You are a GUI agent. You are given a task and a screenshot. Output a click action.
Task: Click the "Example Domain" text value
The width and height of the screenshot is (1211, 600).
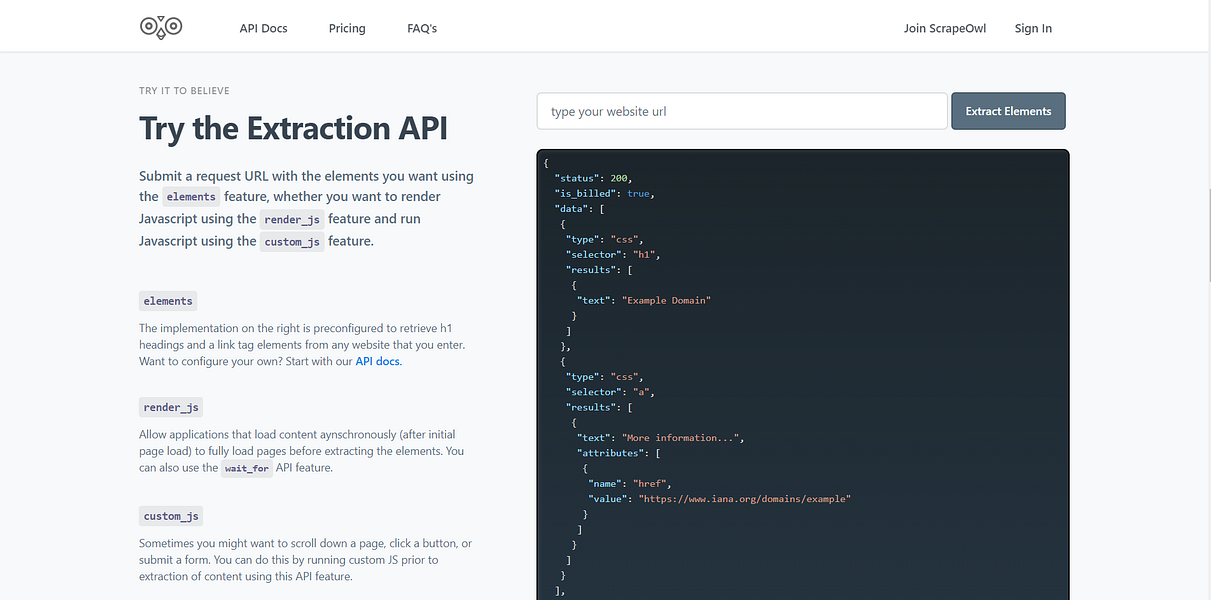pos(667,300)
